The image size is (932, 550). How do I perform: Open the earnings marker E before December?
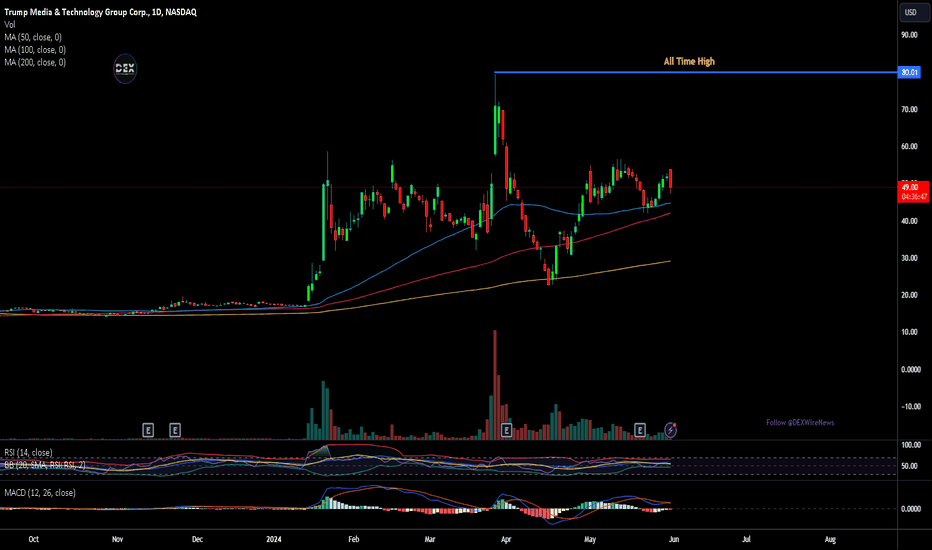coord(175,430)
